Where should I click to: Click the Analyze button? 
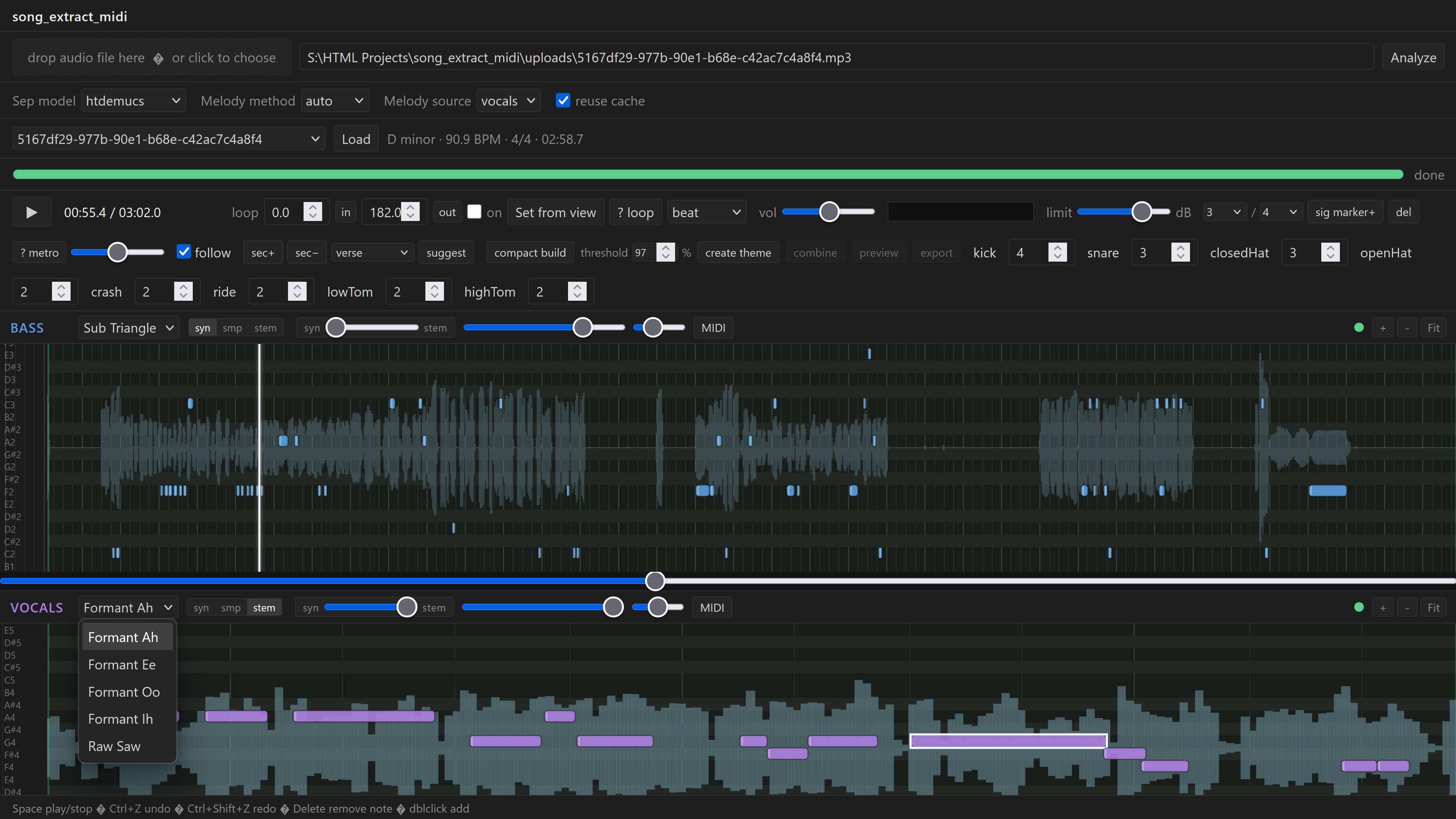click(1413, 58)
